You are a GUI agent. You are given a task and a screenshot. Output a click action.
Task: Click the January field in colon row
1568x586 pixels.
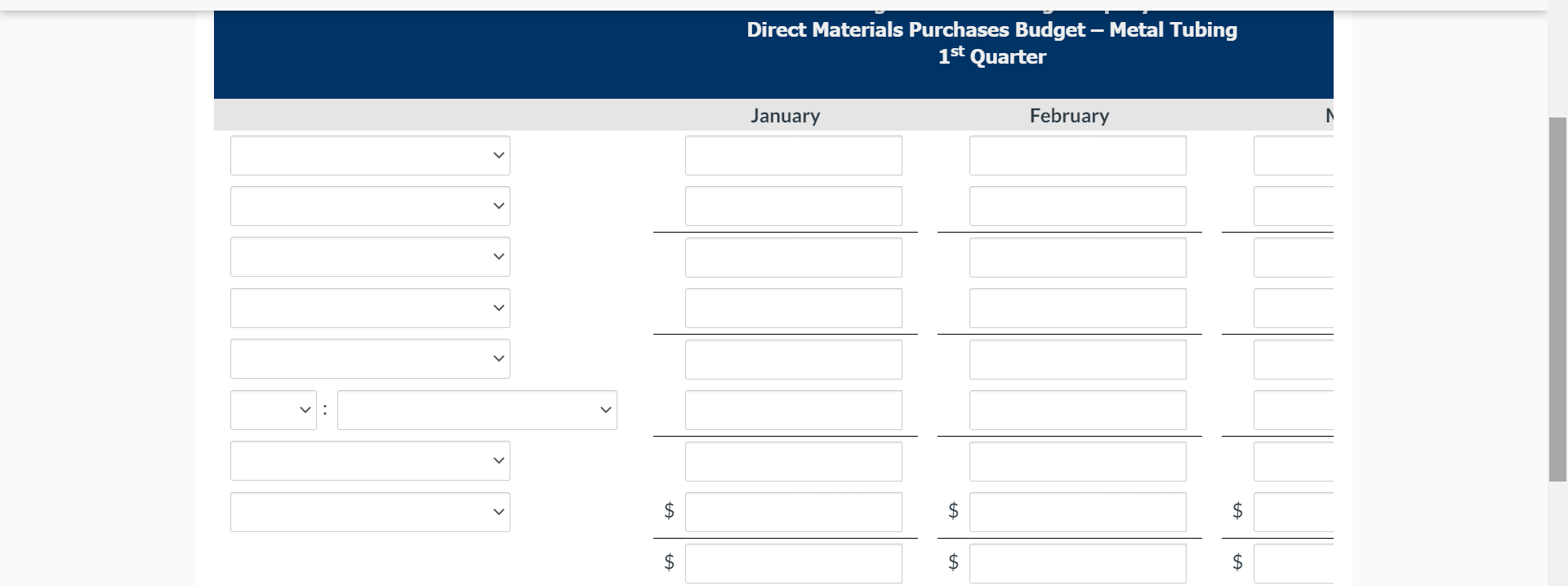point(794,410)
